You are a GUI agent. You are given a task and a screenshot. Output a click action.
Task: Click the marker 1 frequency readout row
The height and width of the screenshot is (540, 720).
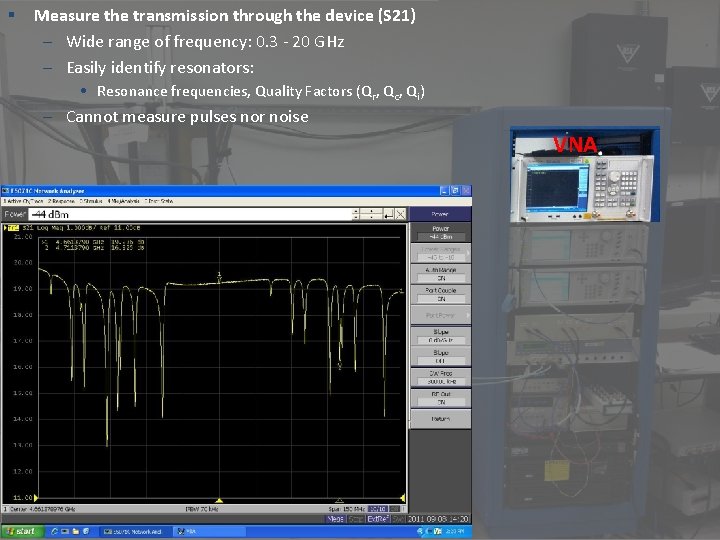click(93, 242)
